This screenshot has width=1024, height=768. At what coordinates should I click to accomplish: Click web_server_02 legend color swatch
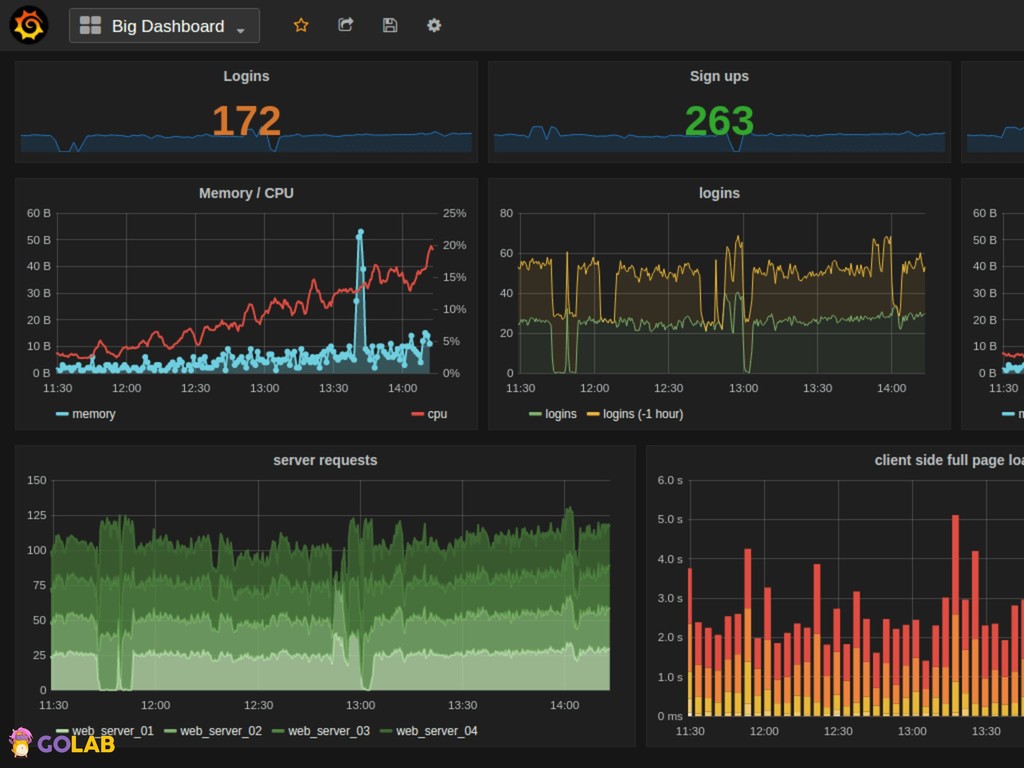169,732
